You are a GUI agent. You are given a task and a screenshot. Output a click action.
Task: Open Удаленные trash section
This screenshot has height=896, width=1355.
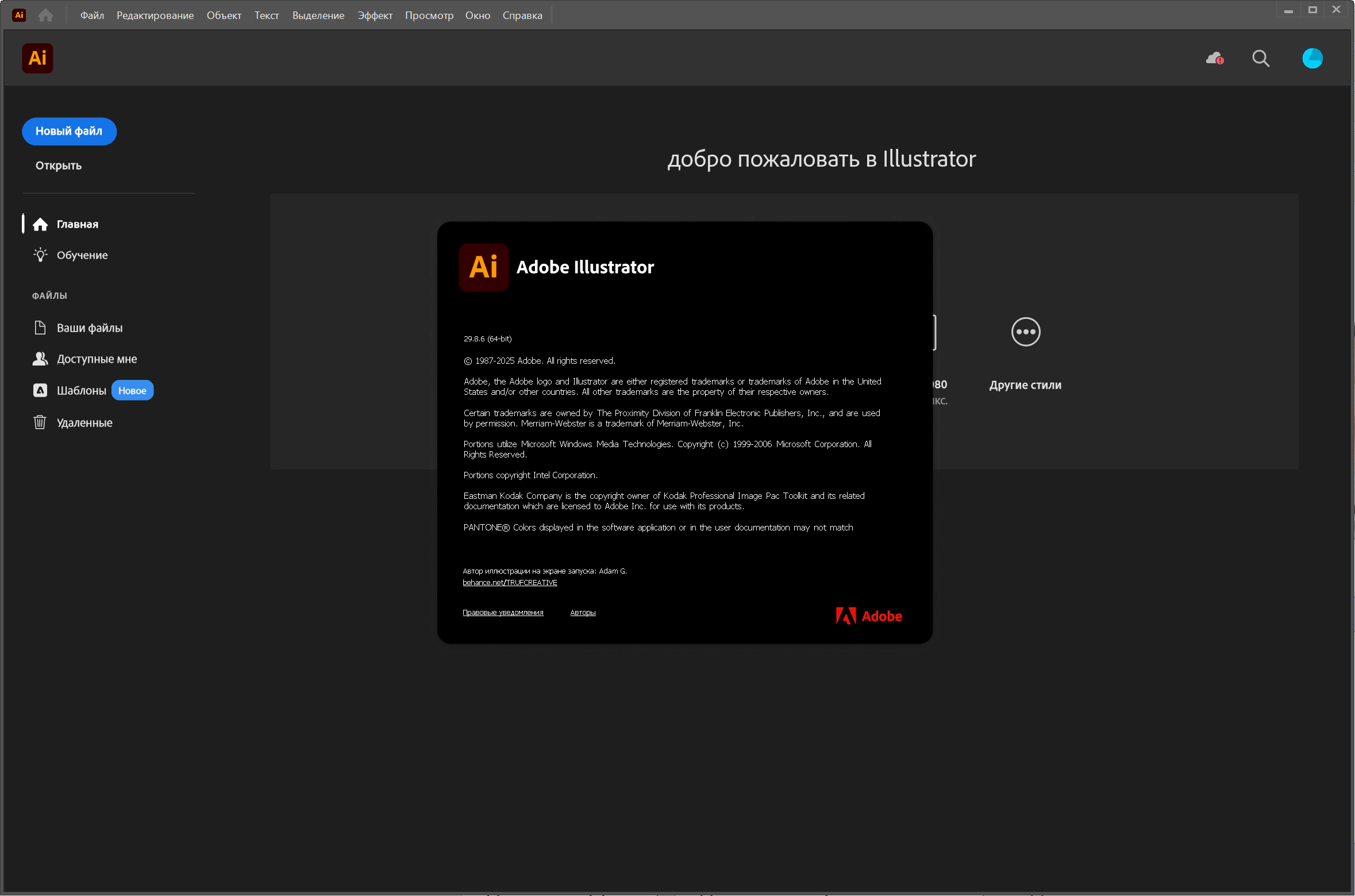click(84, 422)
